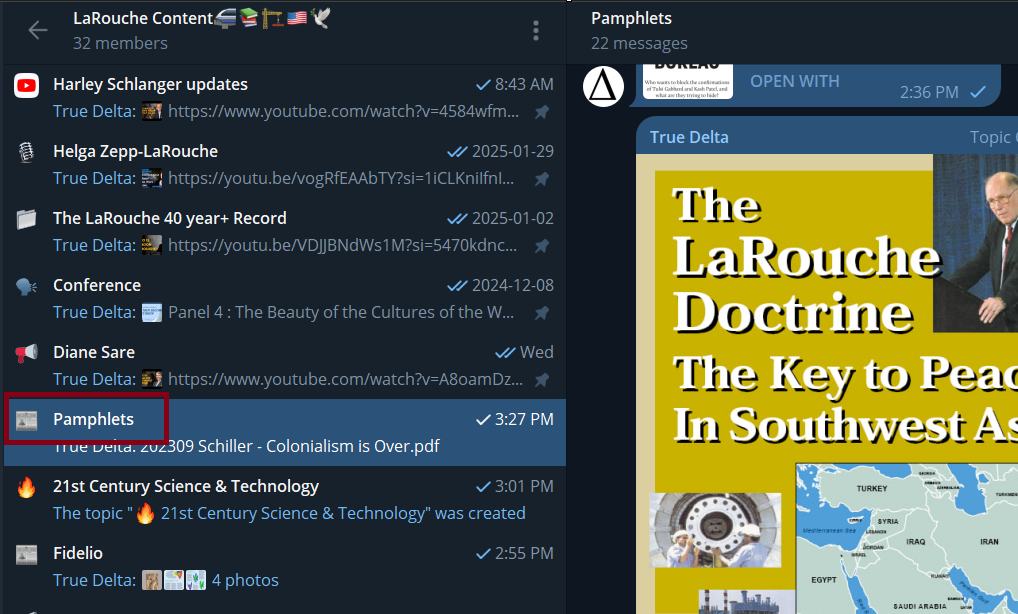This screenshot has height=614, width=1018.
Task: Click the 3:27 PM time on Pamphlets row
Action: tap(524, 419)
